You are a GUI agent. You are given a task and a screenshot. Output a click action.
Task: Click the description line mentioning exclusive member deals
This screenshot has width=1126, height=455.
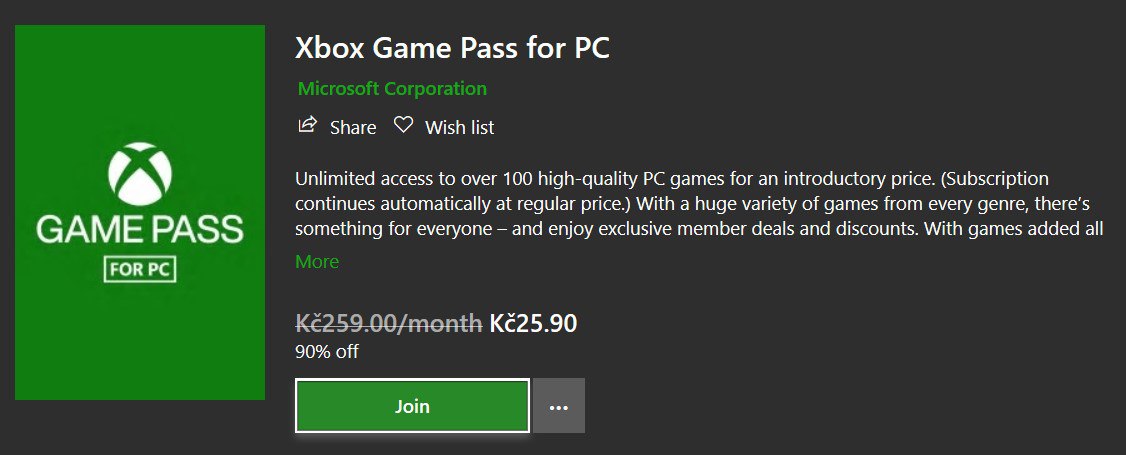(699, 230)
